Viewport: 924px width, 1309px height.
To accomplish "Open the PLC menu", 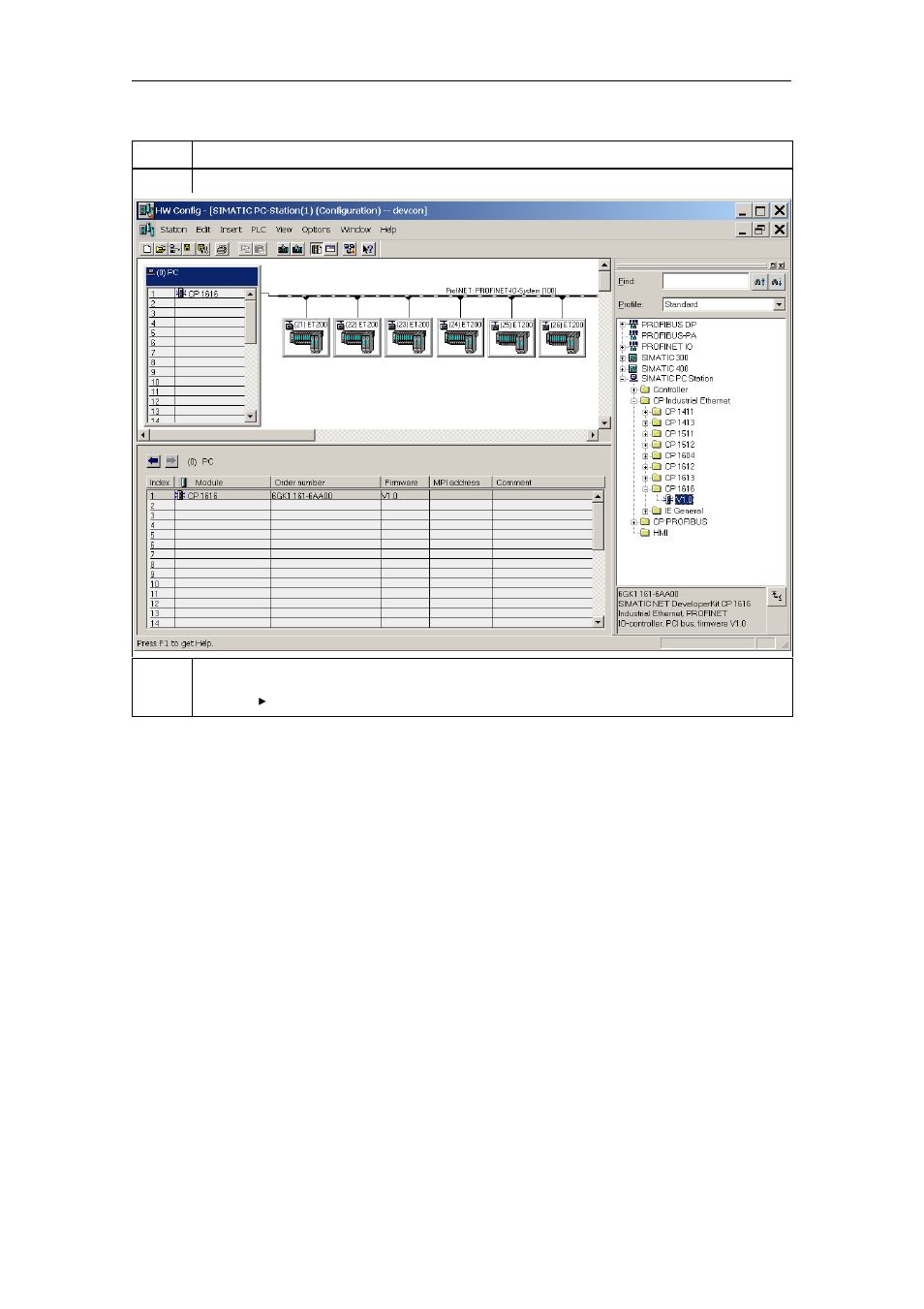I will point(259,230).
